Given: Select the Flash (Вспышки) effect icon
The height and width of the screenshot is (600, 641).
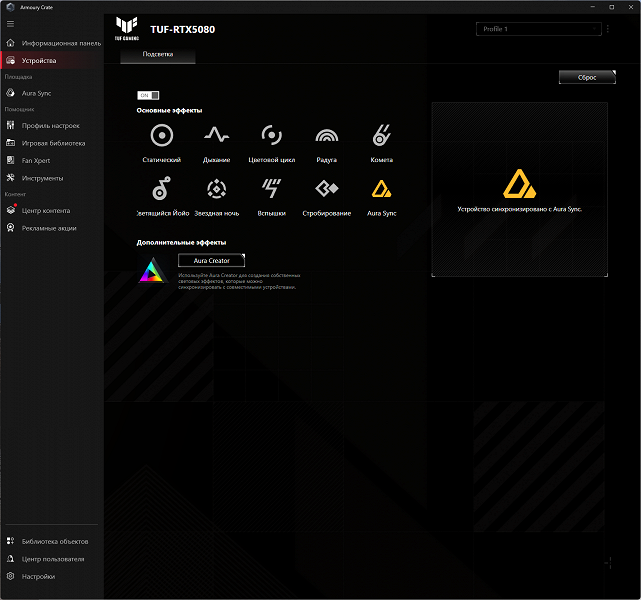Looking at the screenshot, I should (x=271, y=188).
